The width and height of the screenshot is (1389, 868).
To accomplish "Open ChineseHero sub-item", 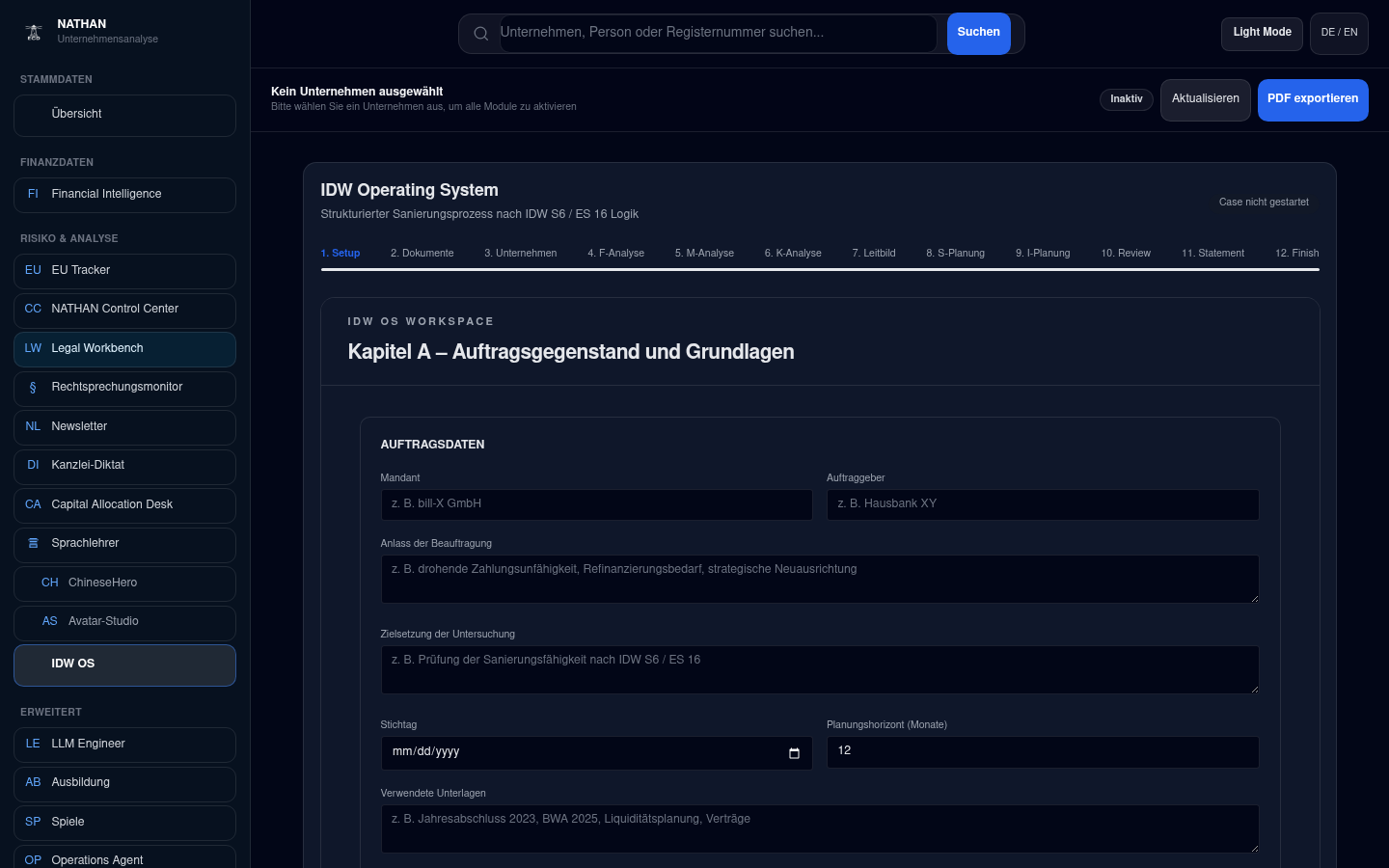I will [x=124, y=583].
